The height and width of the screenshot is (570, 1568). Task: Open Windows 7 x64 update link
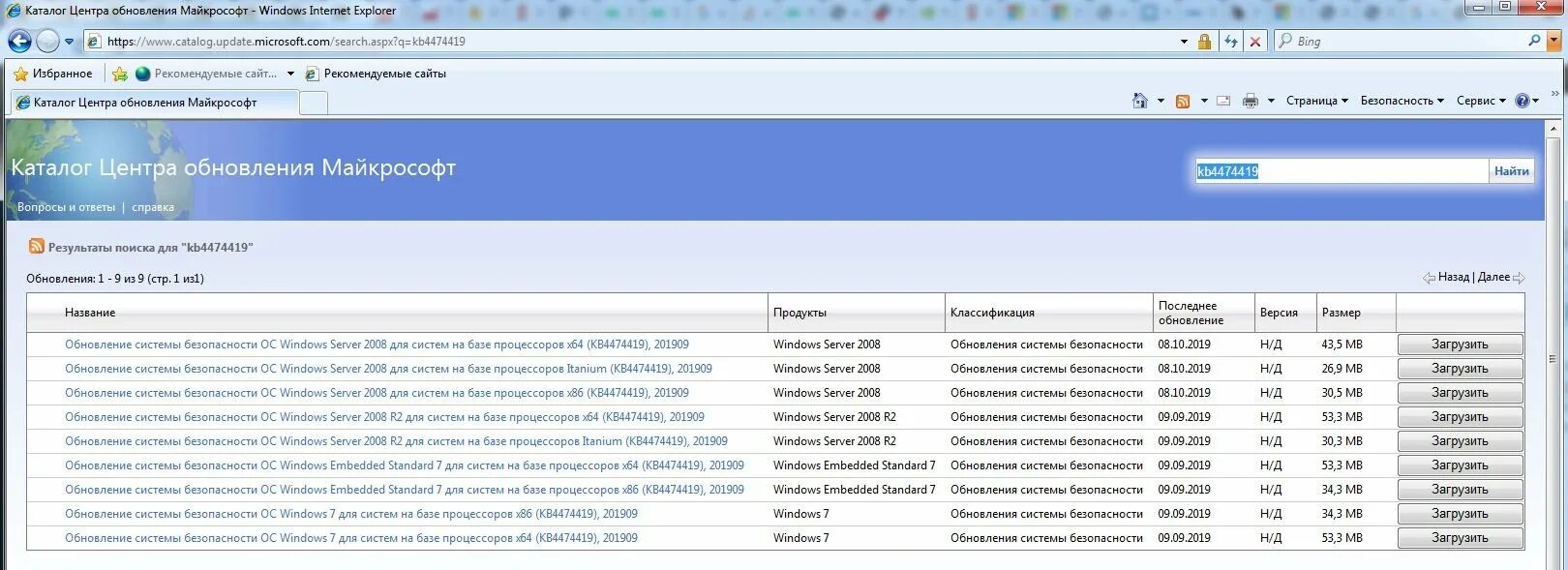tap(351, 538)
